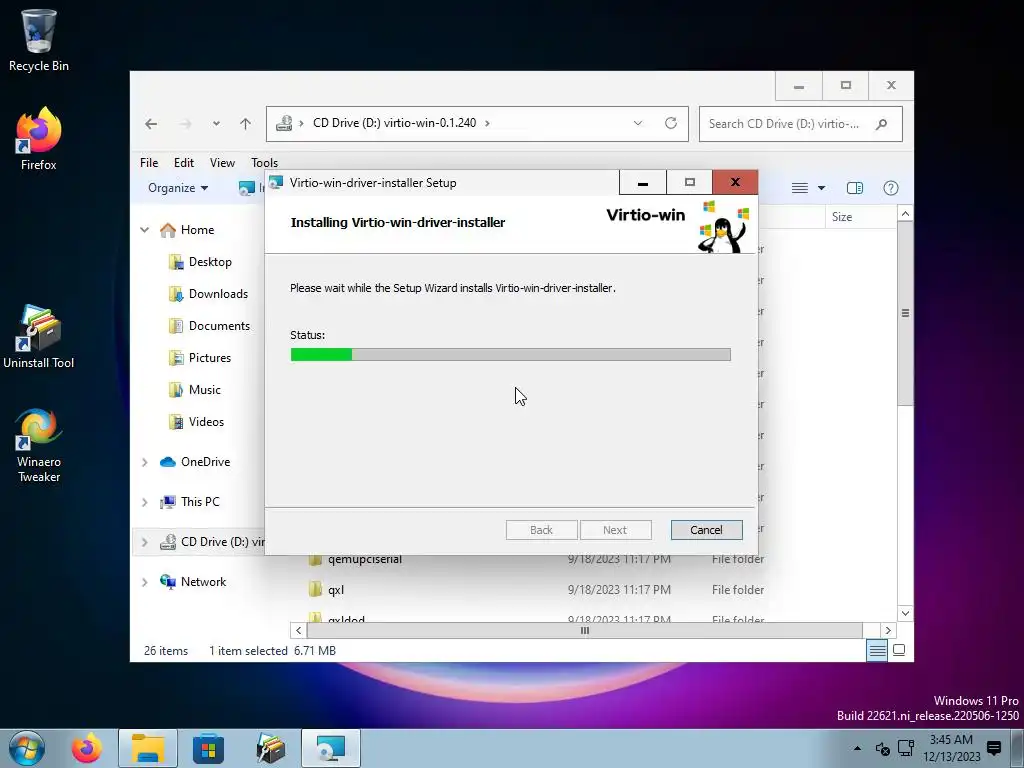Image resolution: width=1024 pixels, height=768 pixels.
Task: Select Music in navigation pane
Action: coord(204,390)
